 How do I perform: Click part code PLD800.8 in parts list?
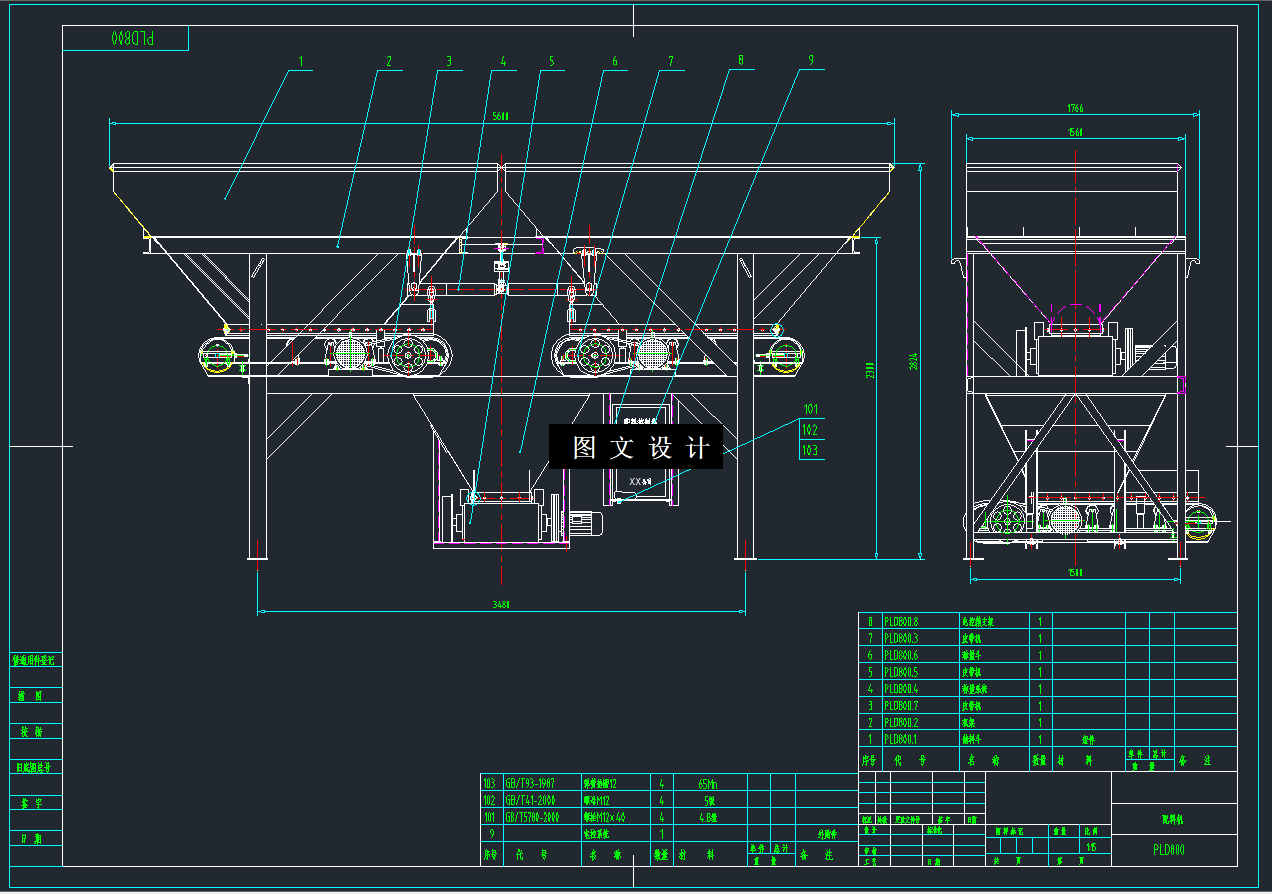tap(901, 621)
